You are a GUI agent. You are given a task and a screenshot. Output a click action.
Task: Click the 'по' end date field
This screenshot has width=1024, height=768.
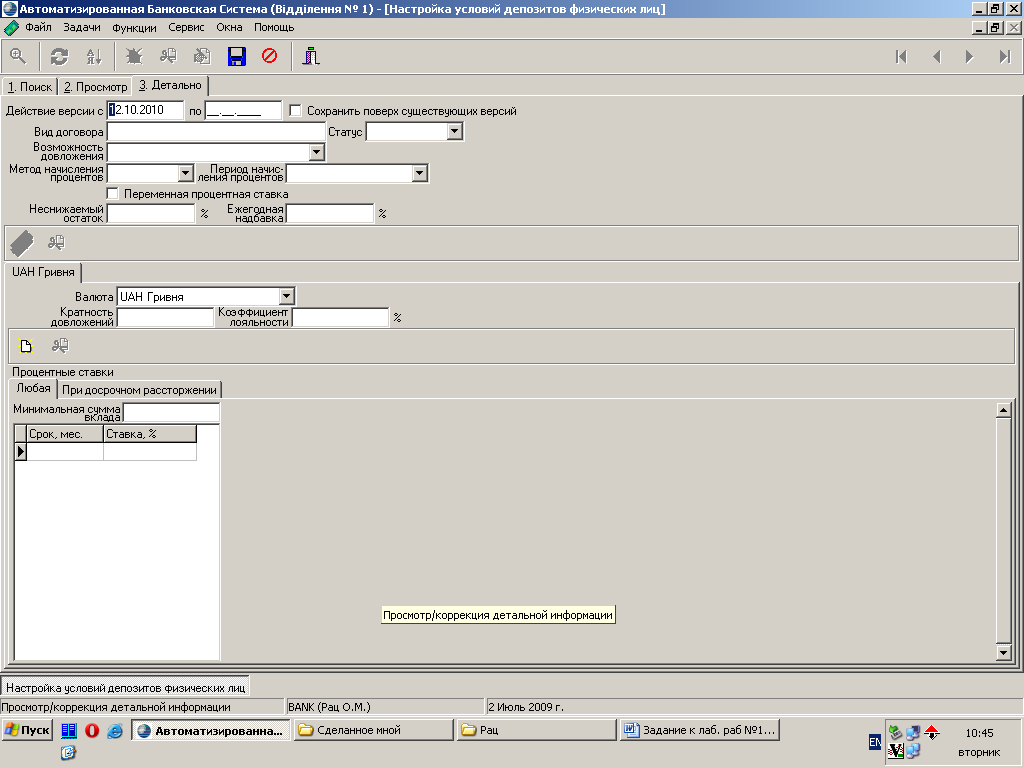click(x=243, y=110)
